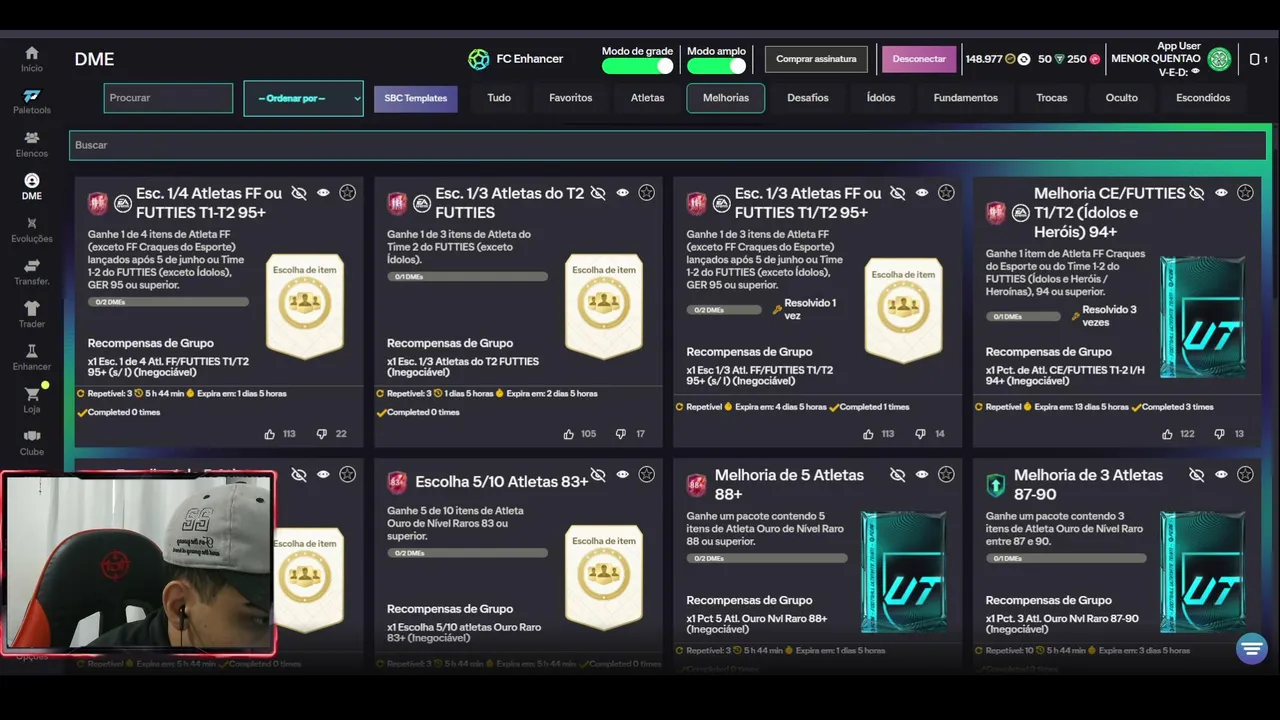Open the Clube sidebar section
This screenshot has width=1280, height=720.
32,443
